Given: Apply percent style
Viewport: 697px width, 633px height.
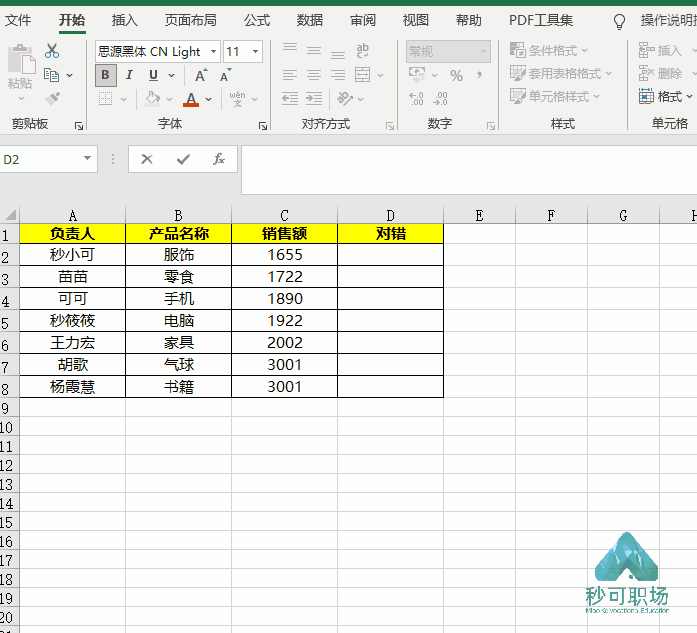Looking at the screenshot, I should (456, 76).
